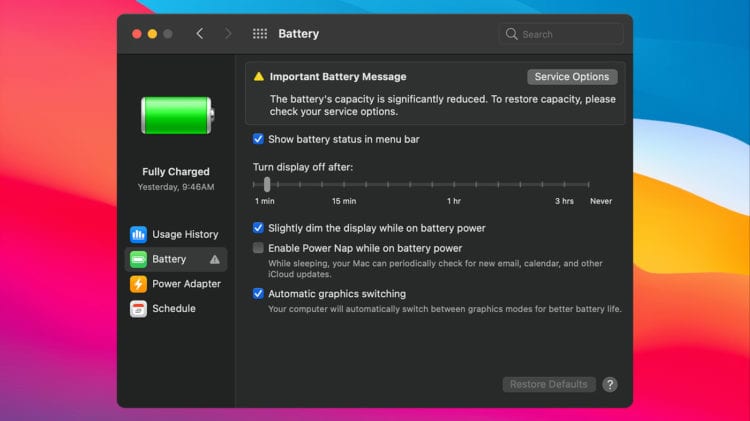Image resolution: width=750 pixels, height=421 pixels.
Task: Click the back arrow in the toolbar
Action: (200, 34)
